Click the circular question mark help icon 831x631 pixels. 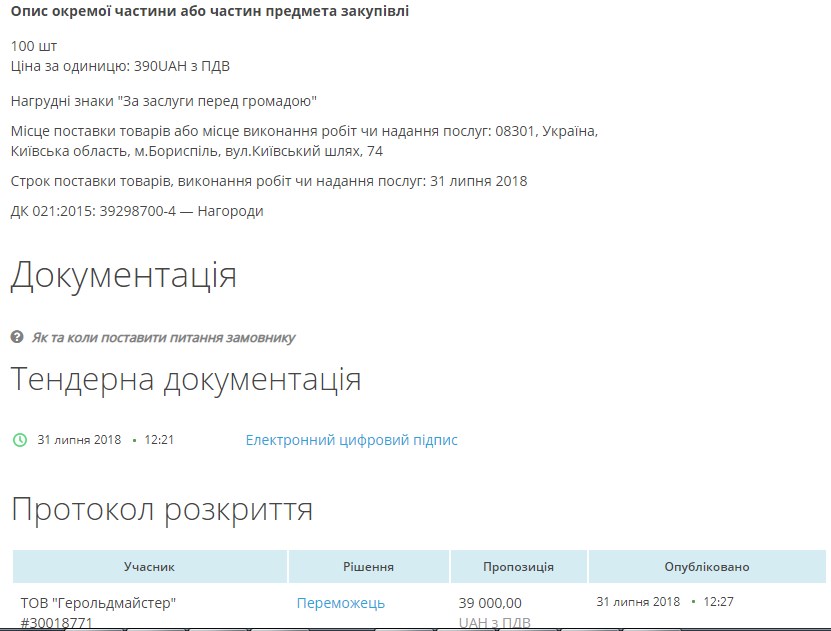[x=14, y=337]
